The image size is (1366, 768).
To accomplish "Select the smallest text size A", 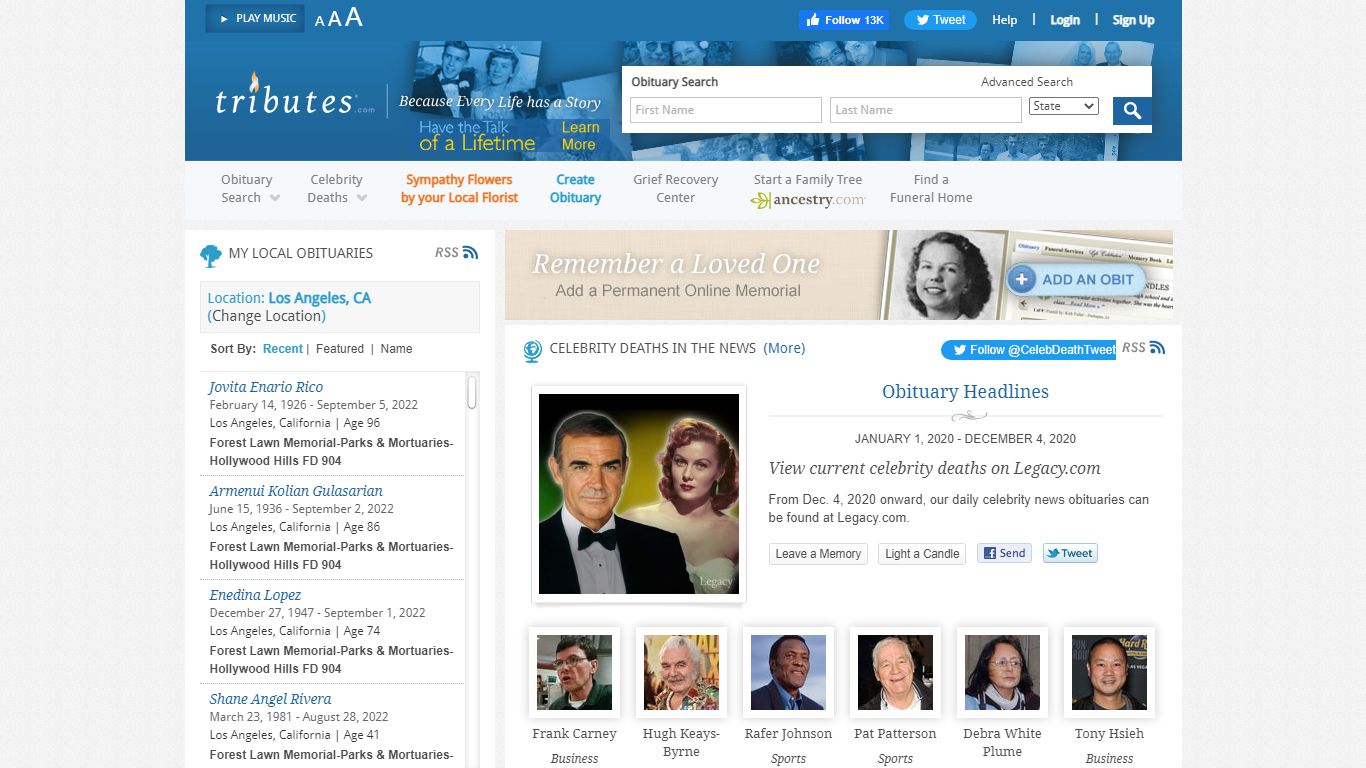I will [x=320, y=21].
